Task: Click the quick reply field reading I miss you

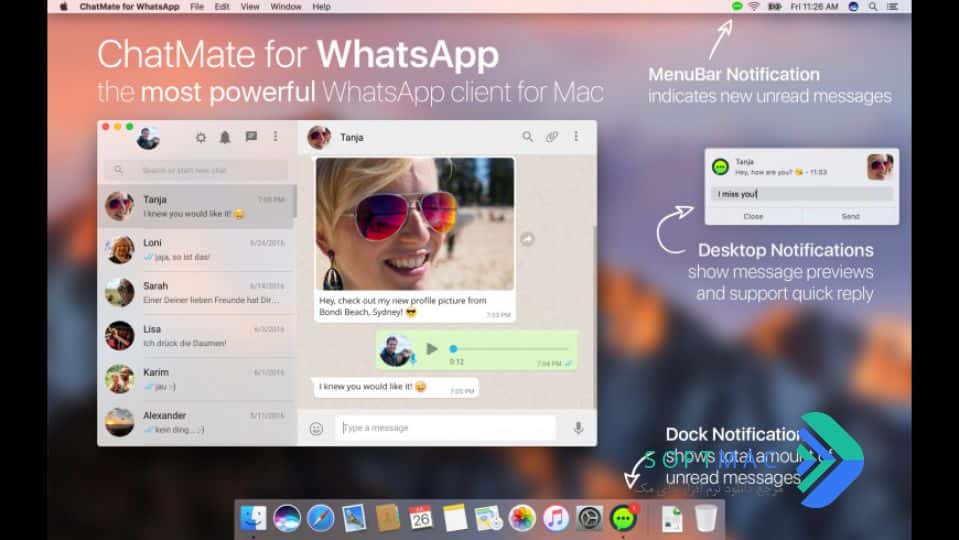Action: [x=801, y=194]
